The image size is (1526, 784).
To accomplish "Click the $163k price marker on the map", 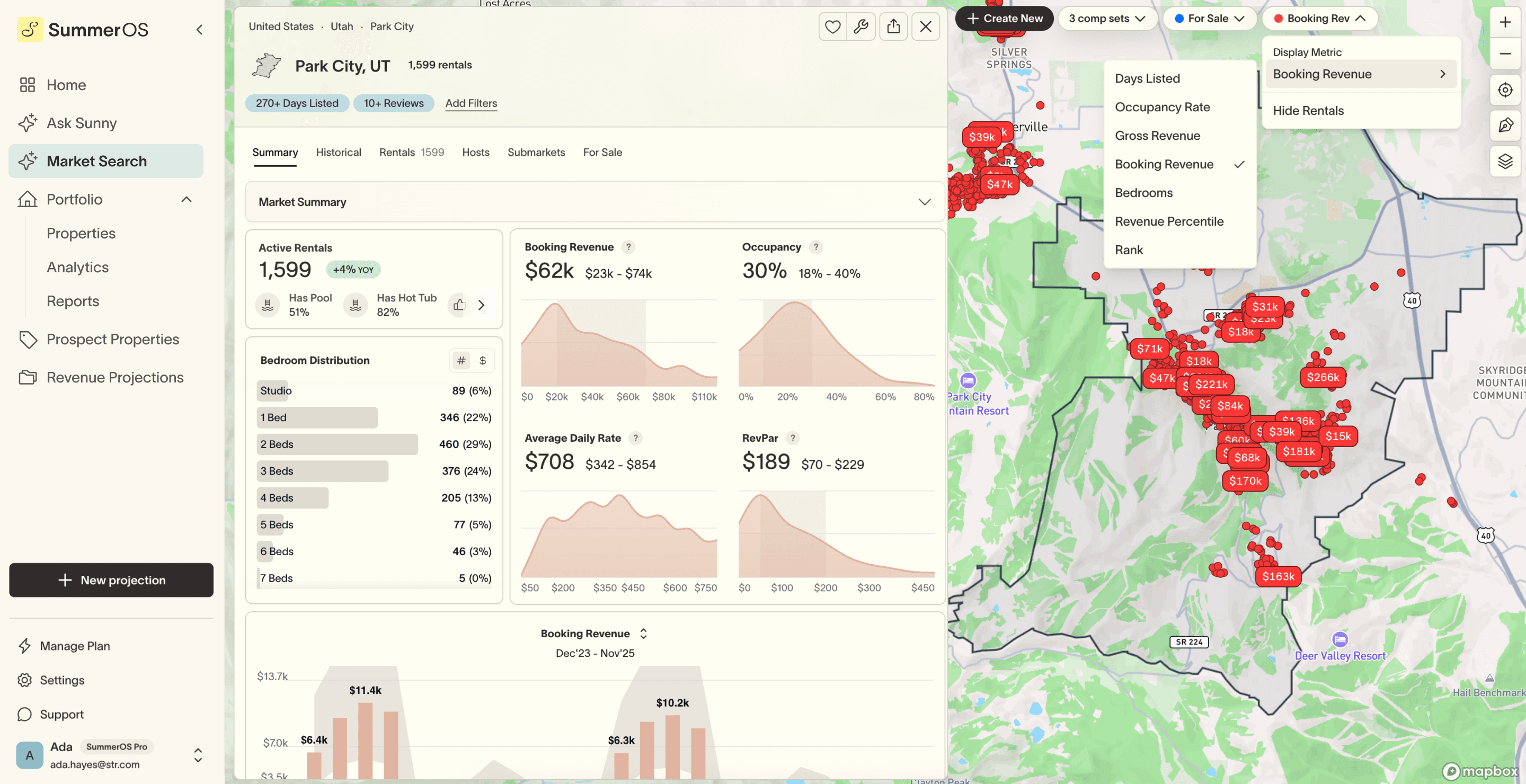I will tap(1279, 576).
